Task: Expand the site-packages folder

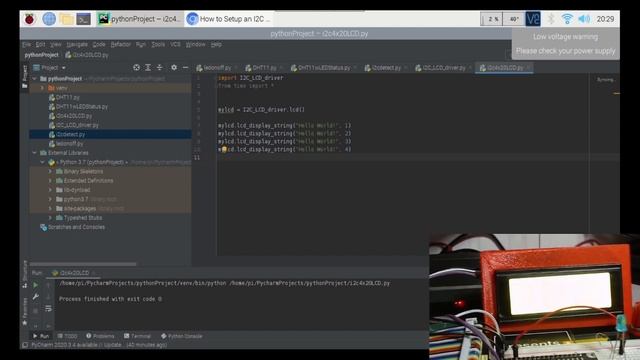Action: (51, 209)
